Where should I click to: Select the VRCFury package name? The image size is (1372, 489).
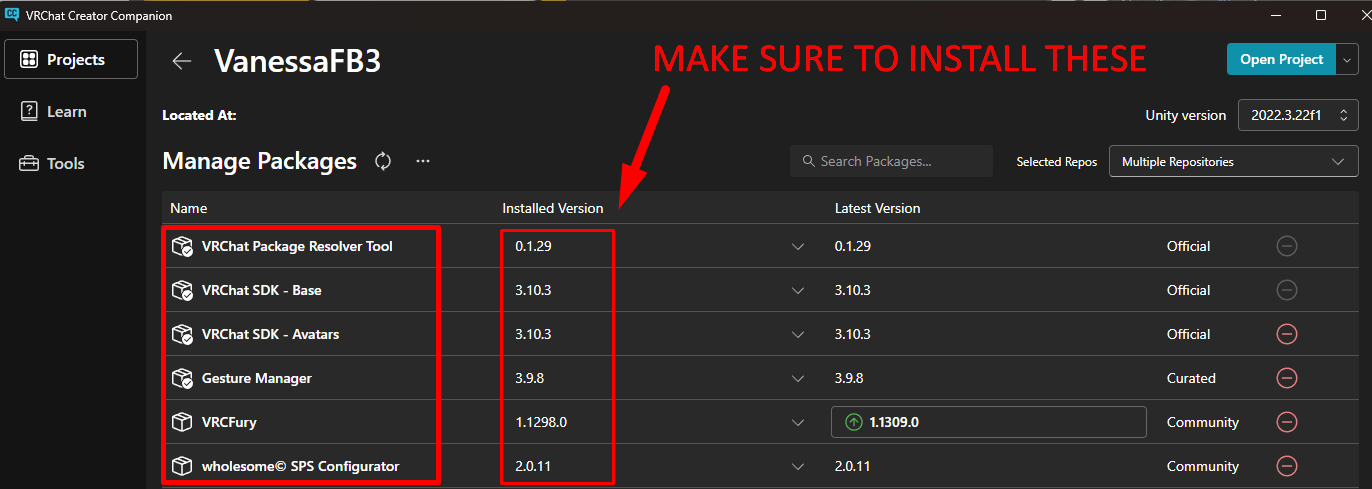pyautogui.click(x=229, y=422)
